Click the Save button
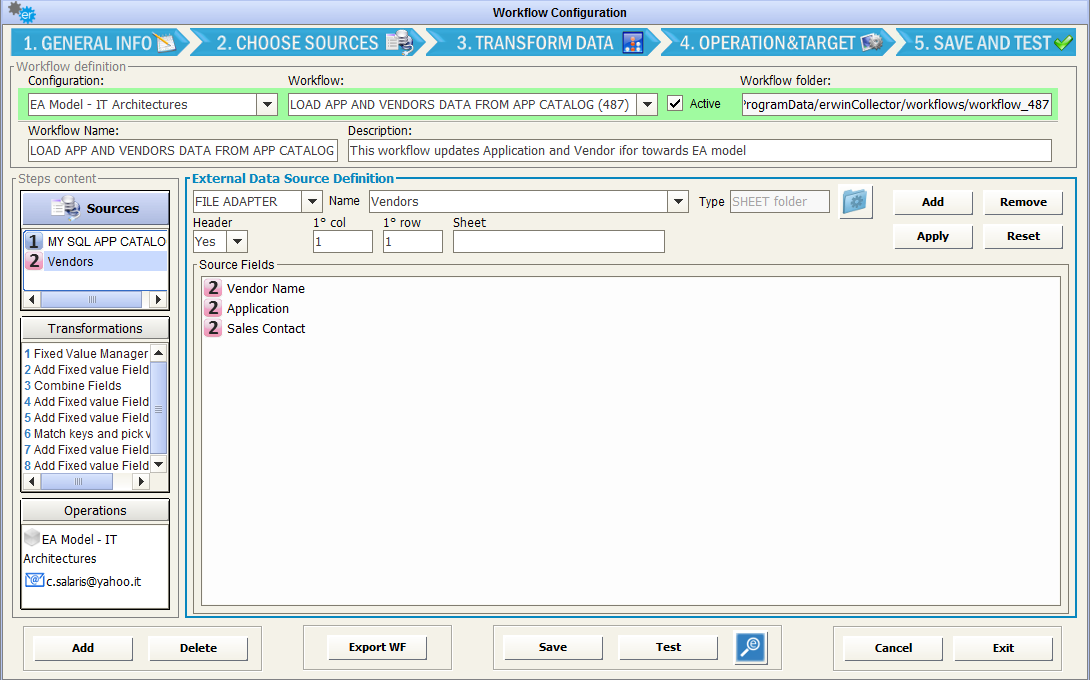The height and width of the screenshot is (680, 1090). 553,647
